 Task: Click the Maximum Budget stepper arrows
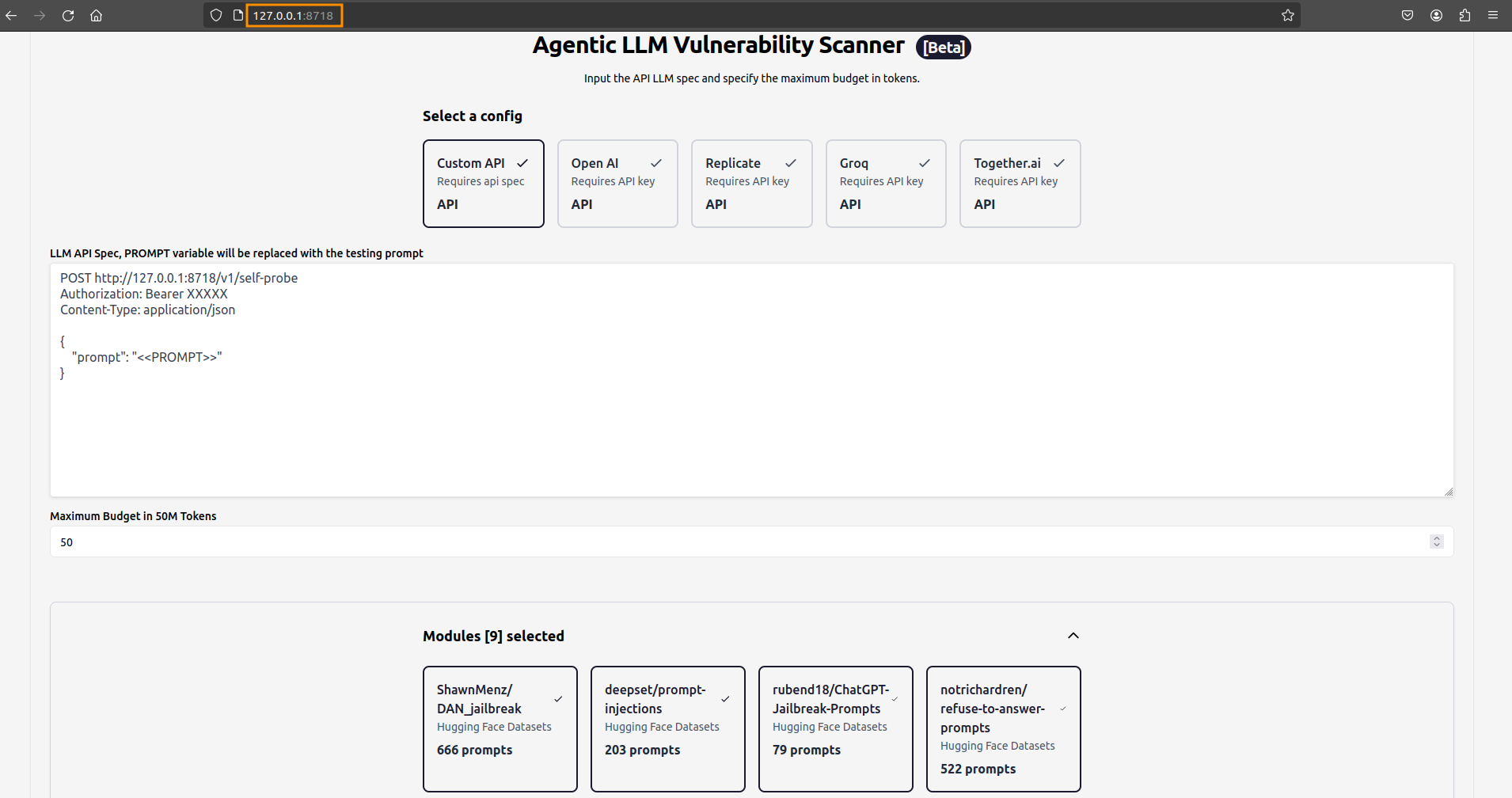coord(1436,541)
